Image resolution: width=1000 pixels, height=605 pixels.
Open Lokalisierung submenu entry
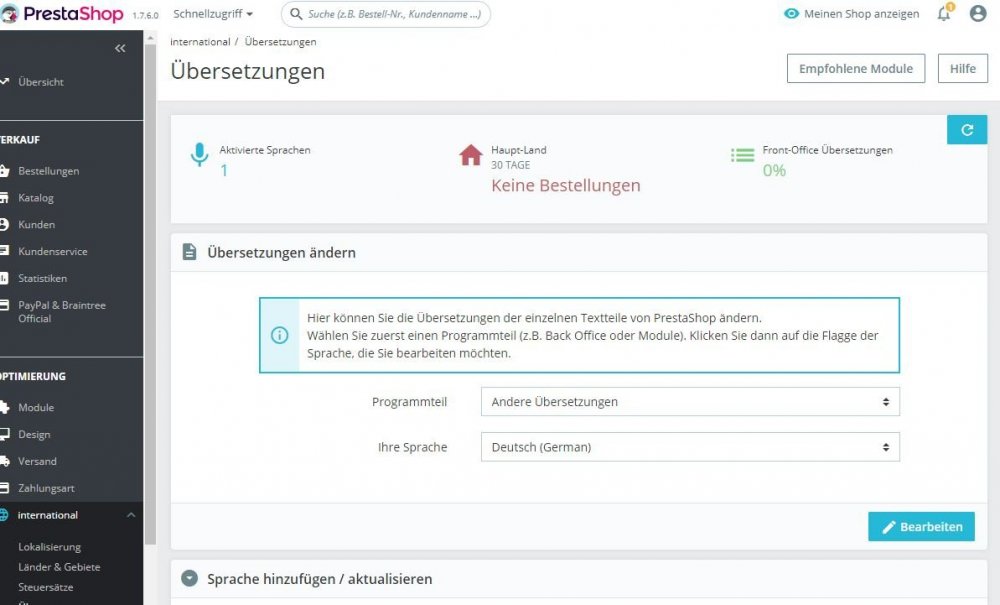[49, 546]
